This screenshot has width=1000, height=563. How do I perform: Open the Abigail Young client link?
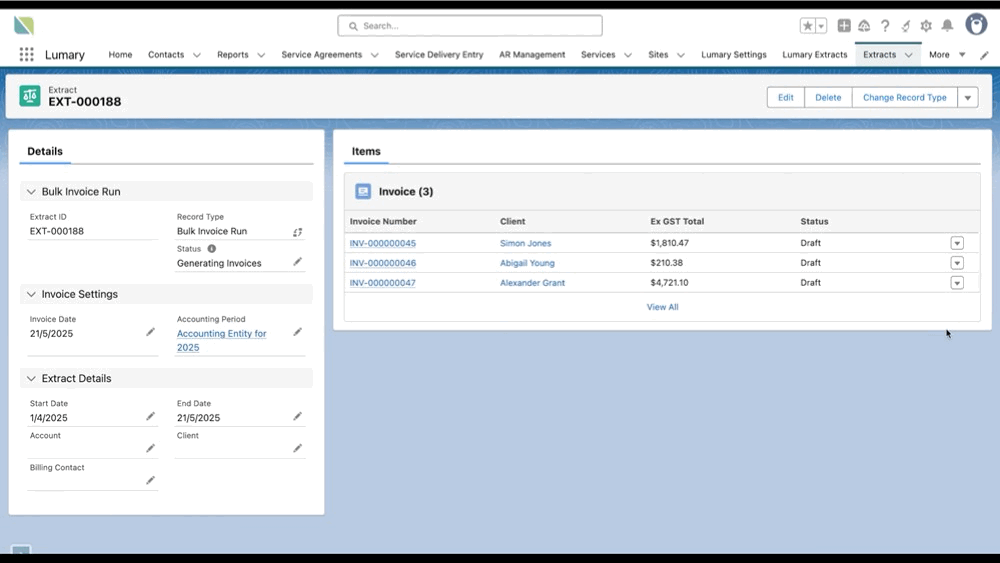[527, 263]
